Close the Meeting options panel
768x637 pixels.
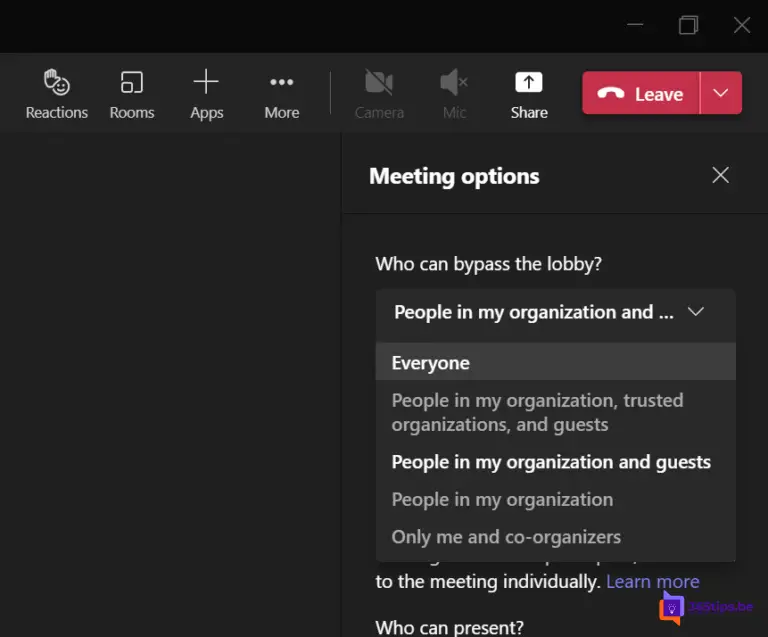point(720,176)
